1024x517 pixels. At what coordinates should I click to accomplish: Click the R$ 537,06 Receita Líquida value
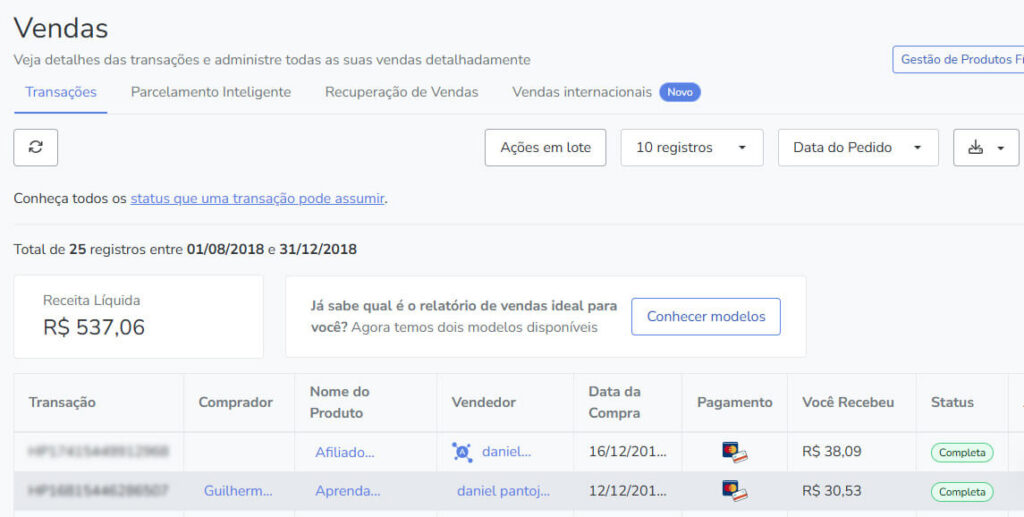94,327
